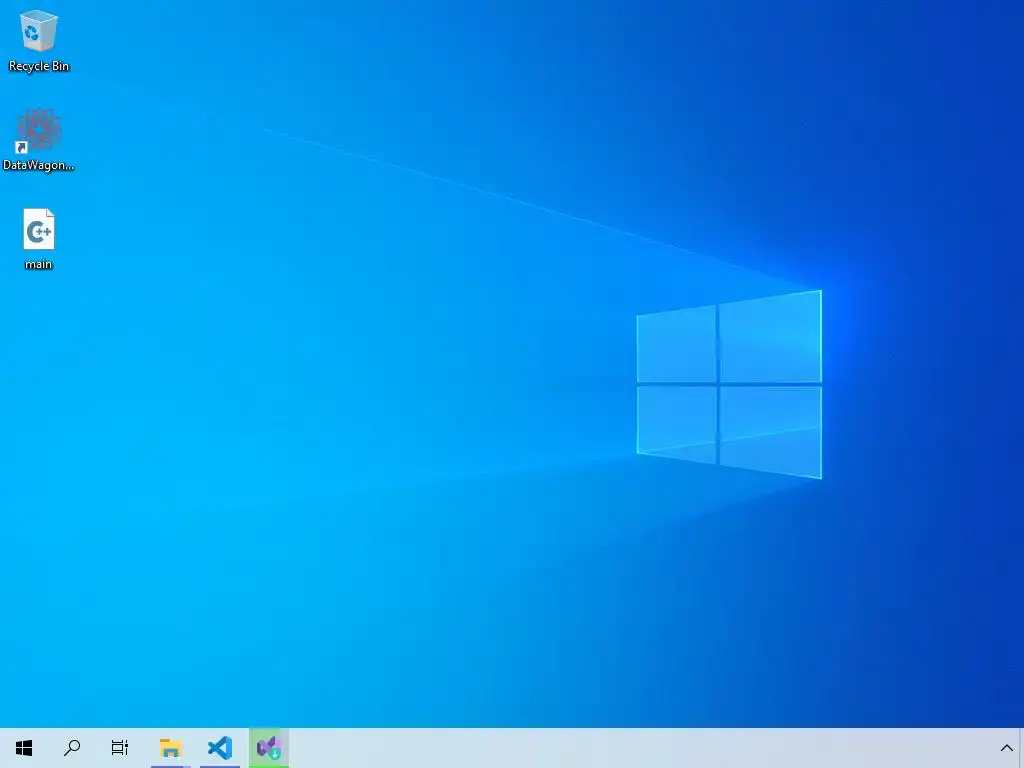Open taskbar Search magnifier
Screen dimensions: 1024x768
pos(72,748)
